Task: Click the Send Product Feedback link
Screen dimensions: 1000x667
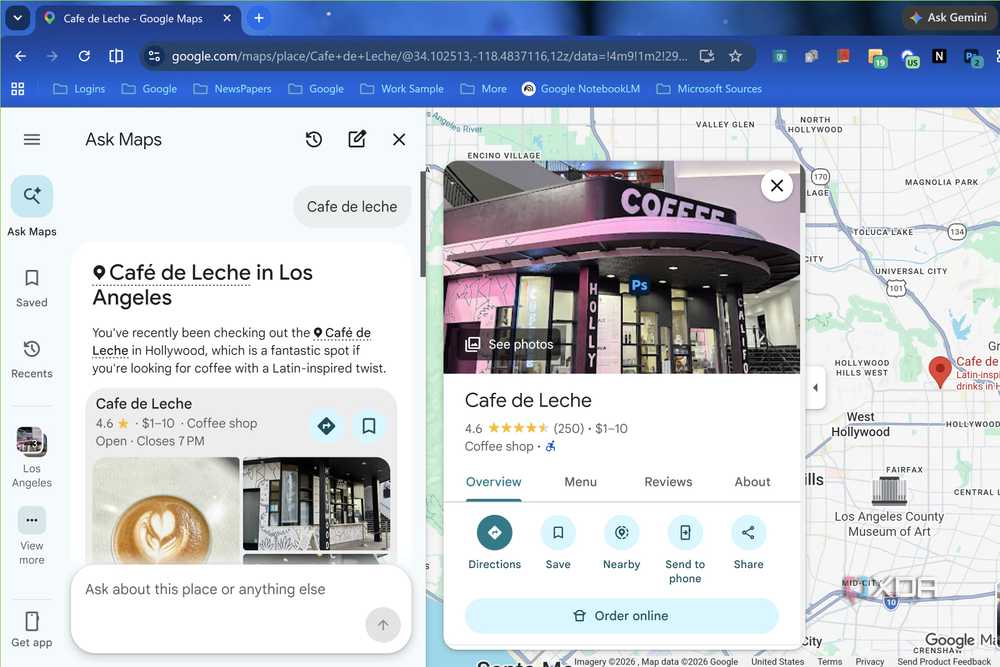Action: click(944, 662)
